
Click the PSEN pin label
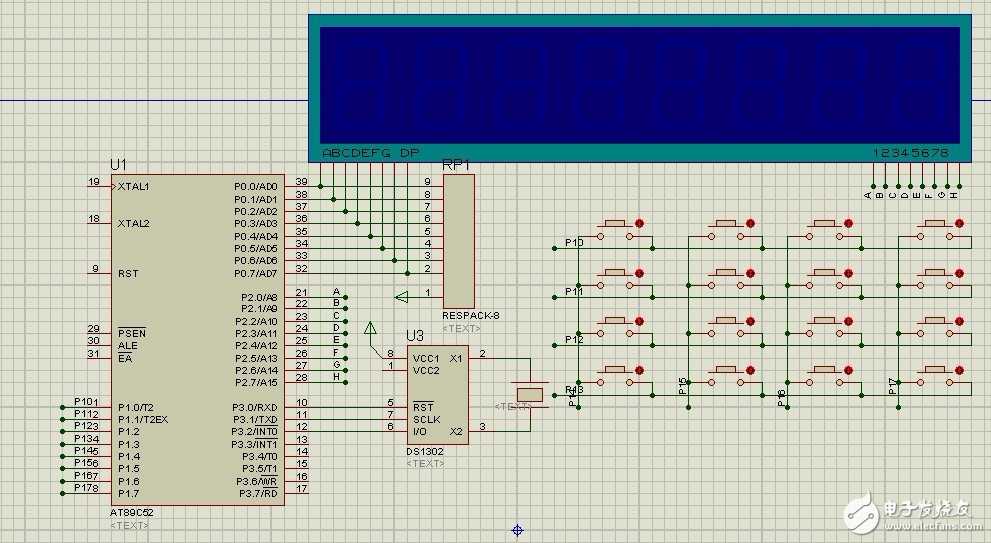(131, 333)
